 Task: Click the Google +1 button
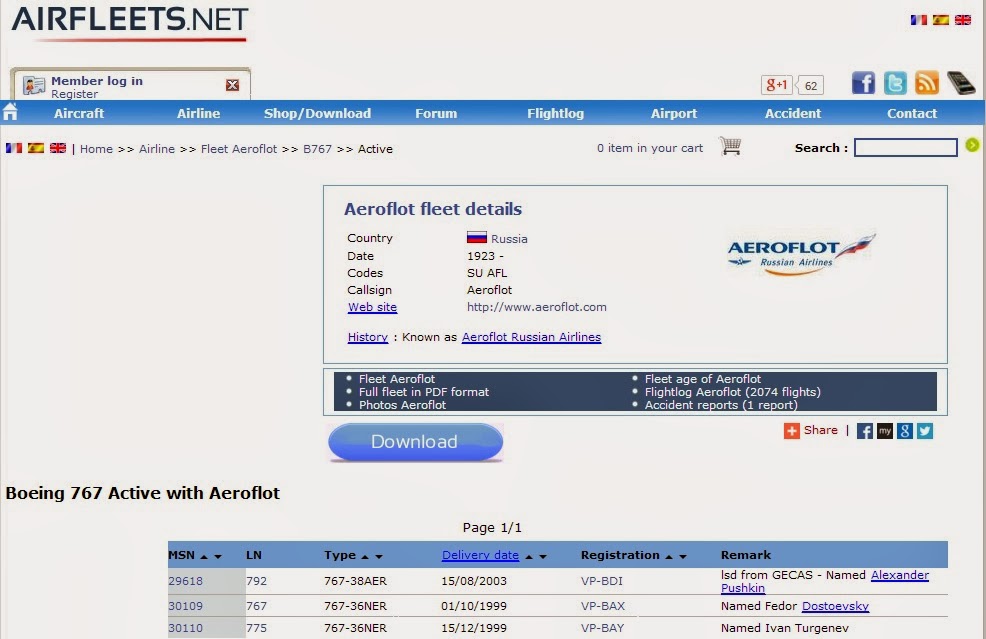coord(777,85)
